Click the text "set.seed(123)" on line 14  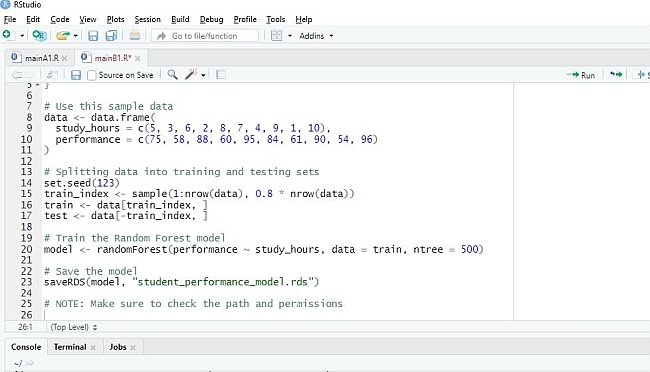pos(82,183)
